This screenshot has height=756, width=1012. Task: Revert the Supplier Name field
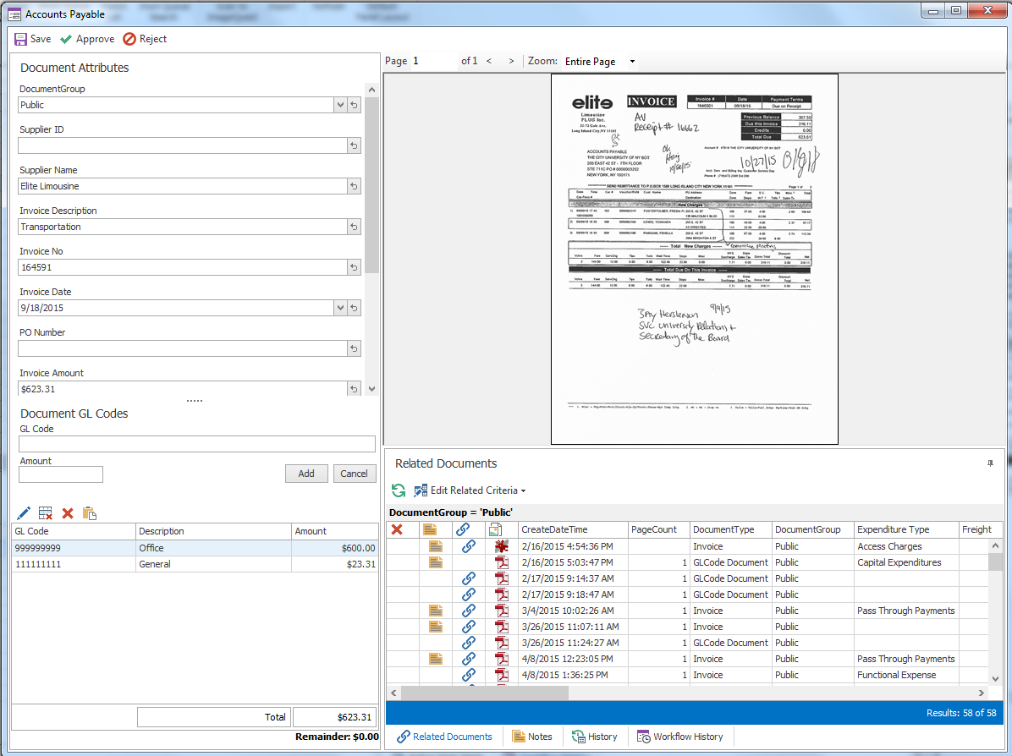pyautogui.click(x=354, y=186)
